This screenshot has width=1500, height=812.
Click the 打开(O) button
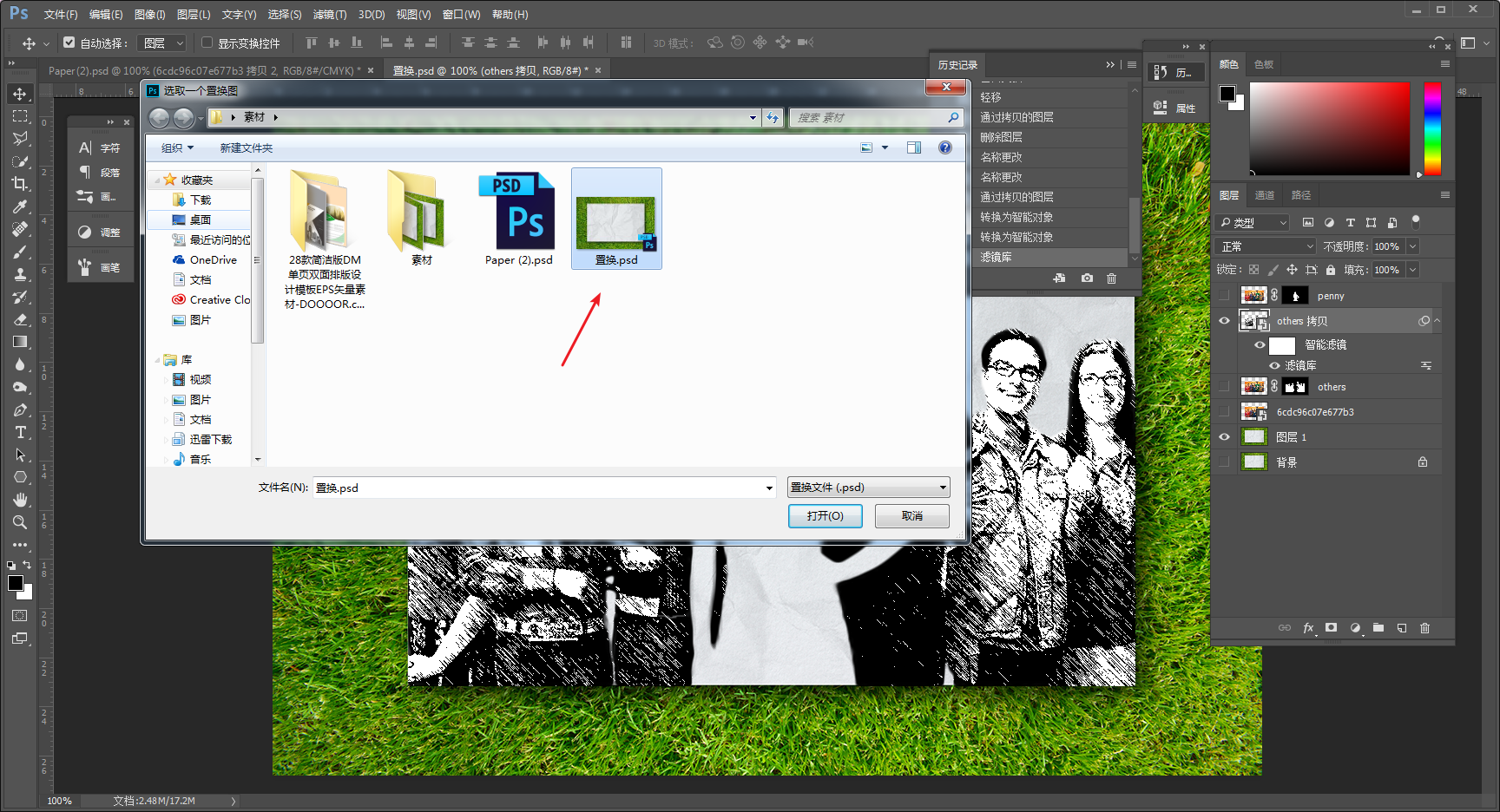pyautogui.click(x=825, y=516)
